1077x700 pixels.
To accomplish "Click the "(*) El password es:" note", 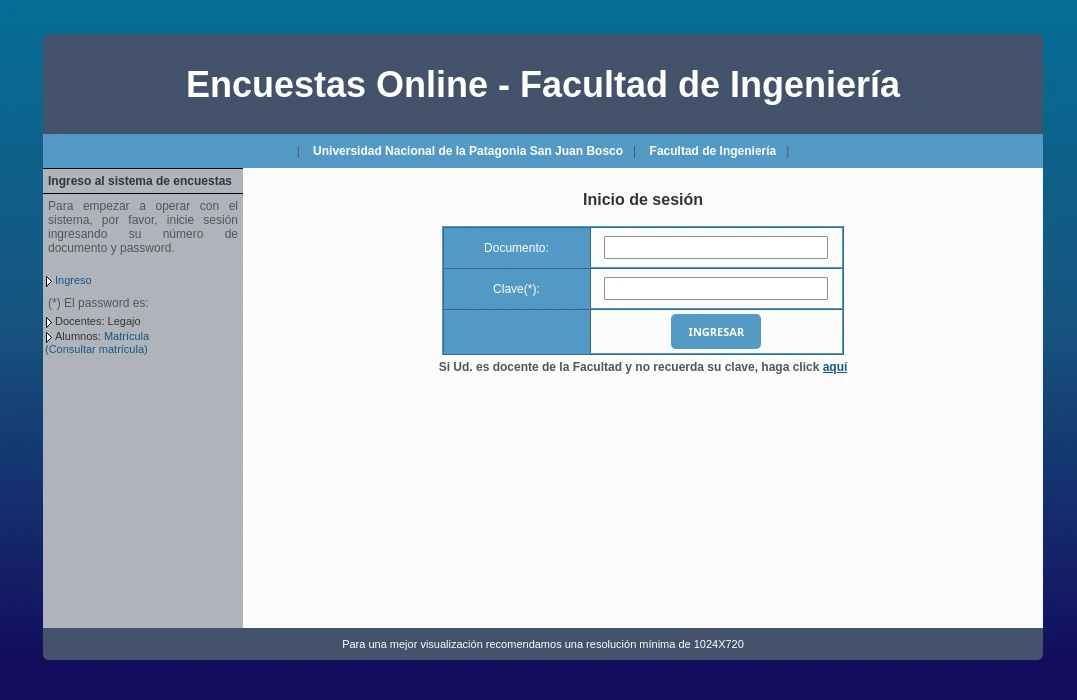I will click(98, 303).
